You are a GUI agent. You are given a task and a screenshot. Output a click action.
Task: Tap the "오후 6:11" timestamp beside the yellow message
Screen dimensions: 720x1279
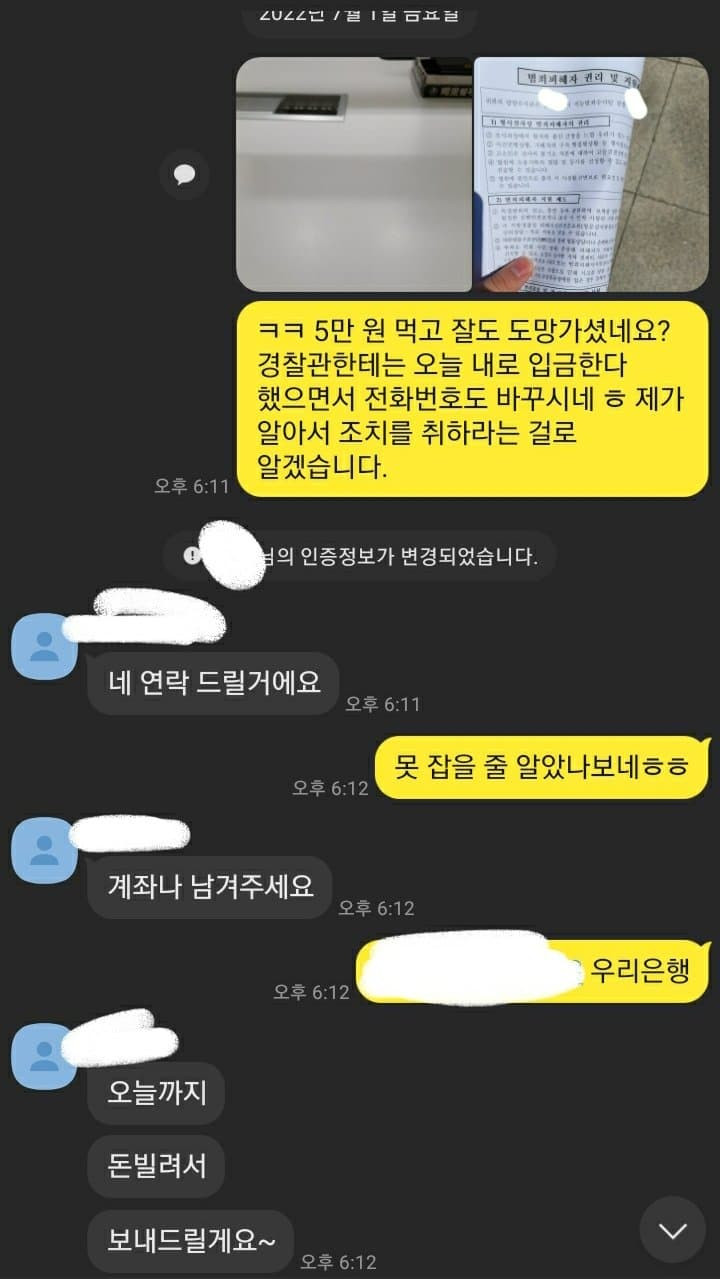(x=192, y=486)
